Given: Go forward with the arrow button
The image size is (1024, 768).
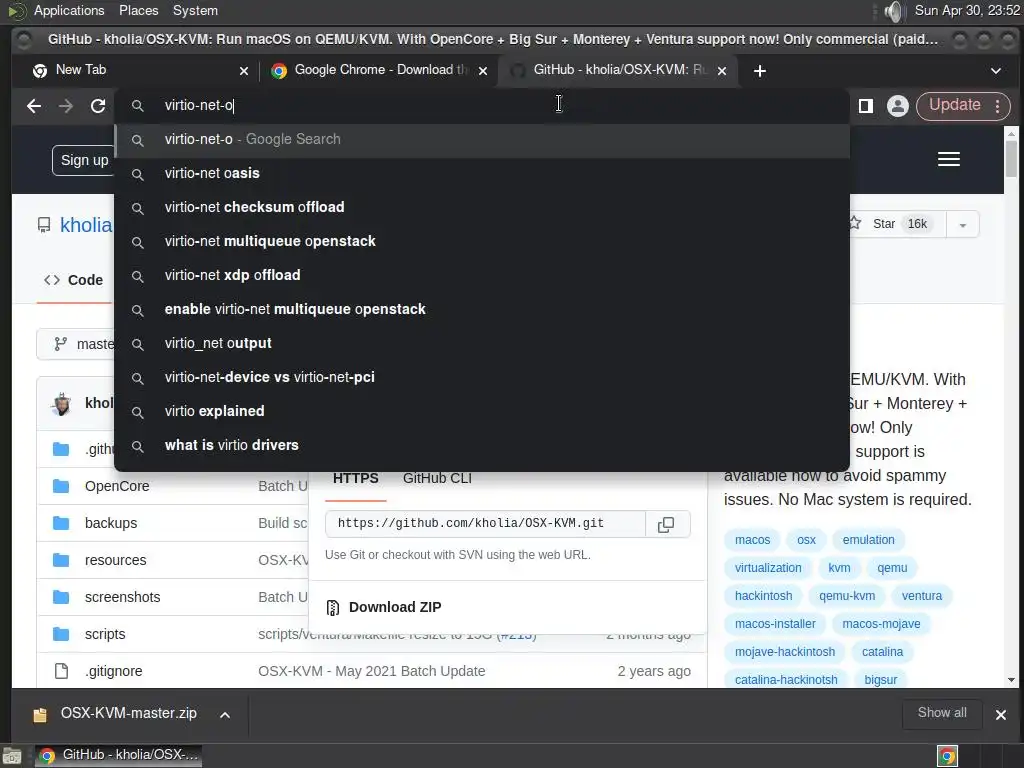Looking at the screenshot, I should 65,106.
